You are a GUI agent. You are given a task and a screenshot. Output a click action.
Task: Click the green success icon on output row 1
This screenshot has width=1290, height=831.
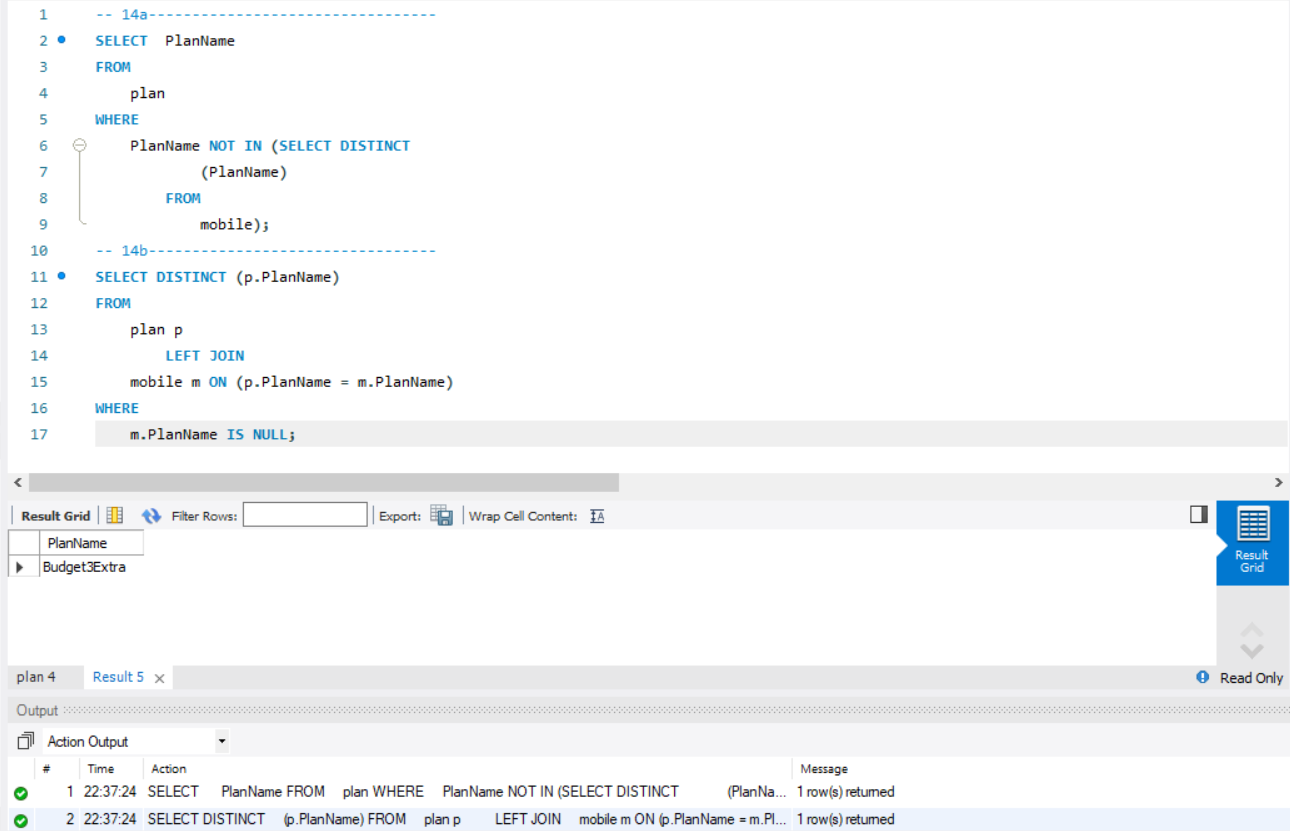point(23,791)
